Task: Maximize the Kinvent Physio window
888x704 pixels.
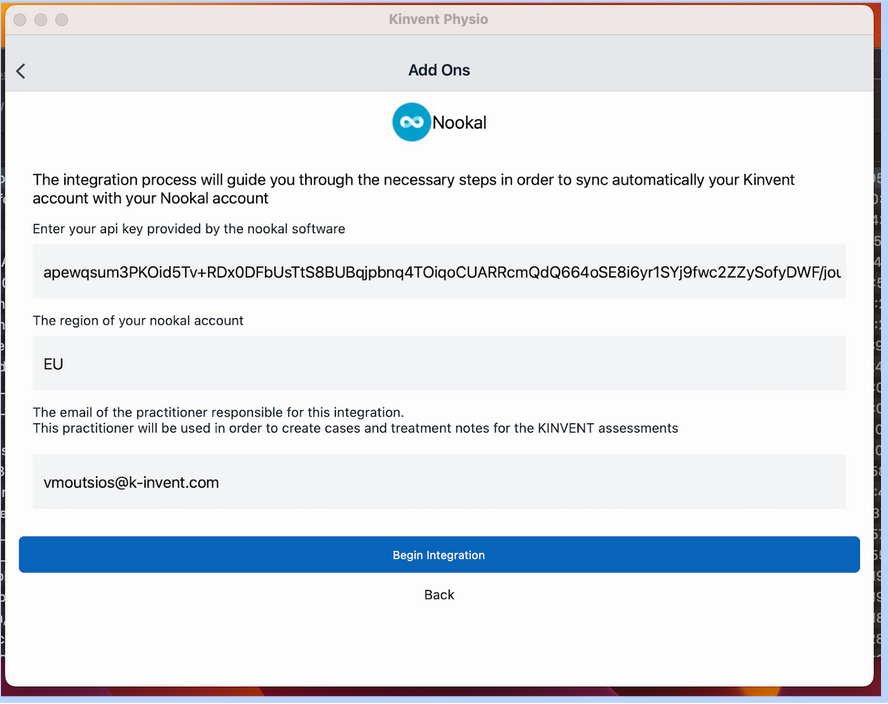Action: click(x=62, y=20)
